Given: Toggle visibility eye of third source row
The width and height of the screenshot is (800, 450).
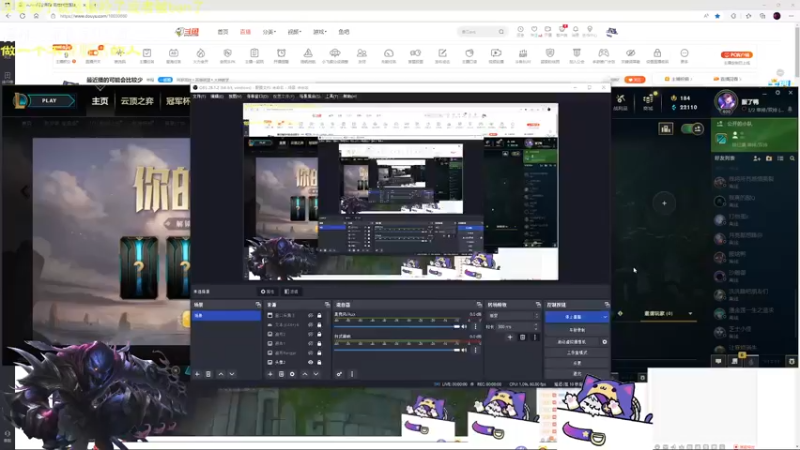Looking at the screenshot, I should [310, 334].
